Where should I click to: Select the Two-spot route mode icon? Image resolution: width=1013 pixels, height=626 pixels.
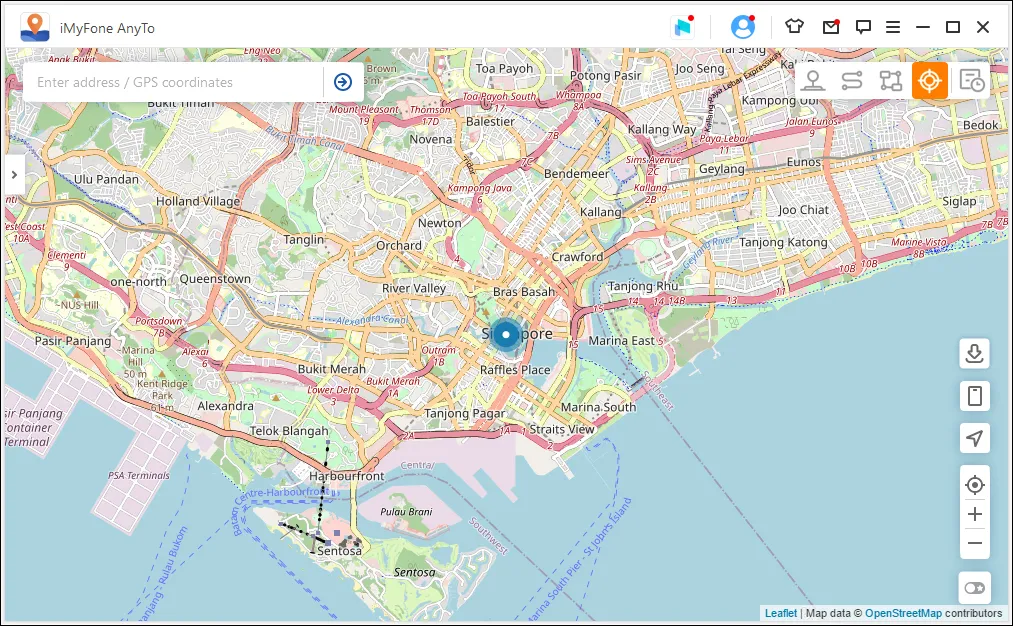pyautogui.click(x=851, y=80)
